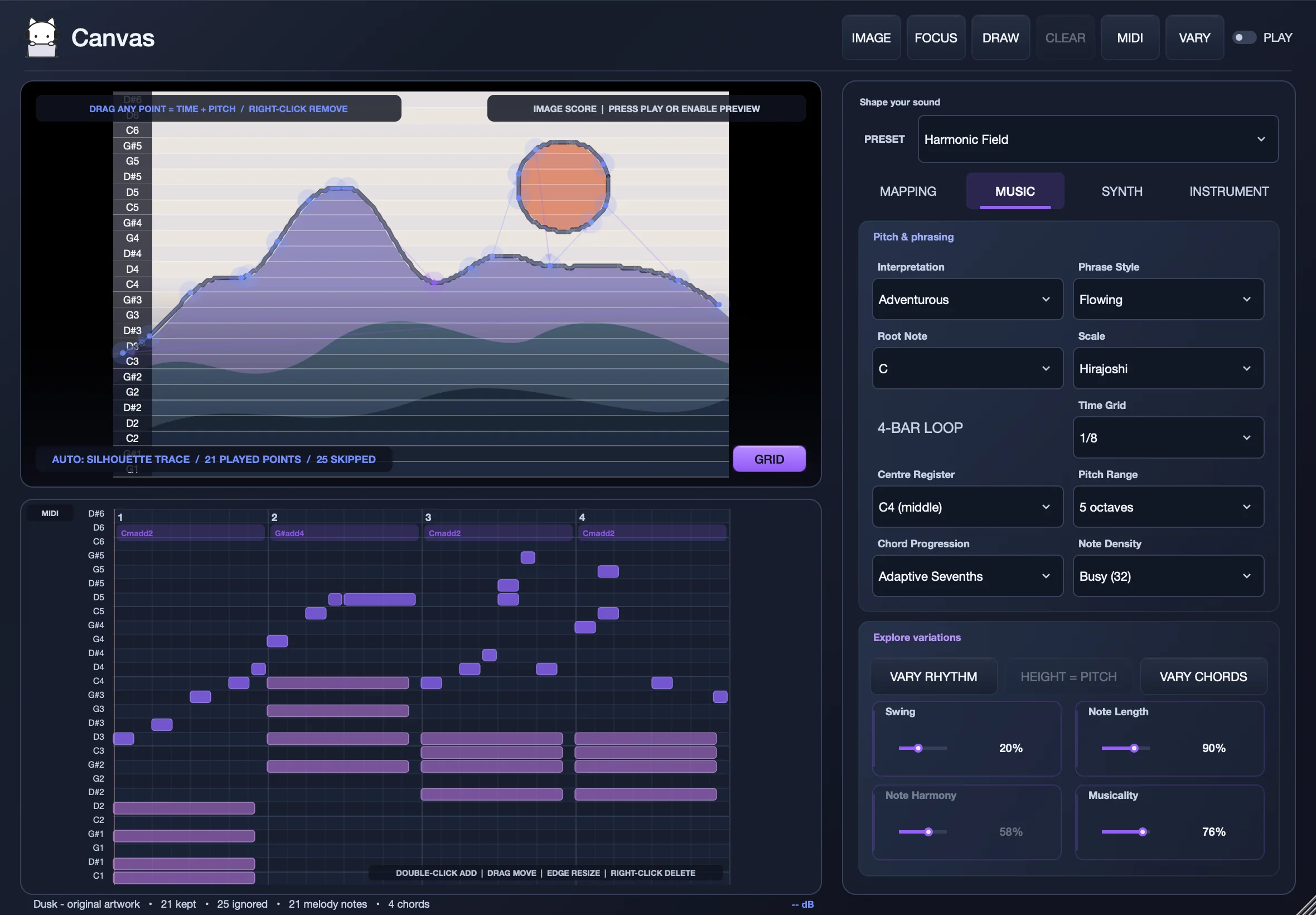The height and width of the screenshot is (915, 1316).
Task: Open the PRESET Harmonic Field dropdown
Action: click(x=1098, y=139)
